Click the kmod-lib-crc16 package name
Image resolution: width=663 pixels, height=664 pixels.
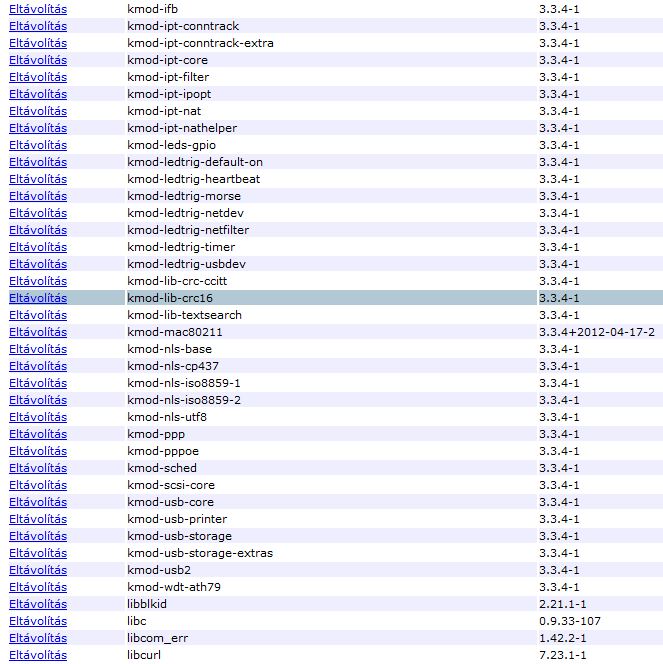(x=170, y=298)
